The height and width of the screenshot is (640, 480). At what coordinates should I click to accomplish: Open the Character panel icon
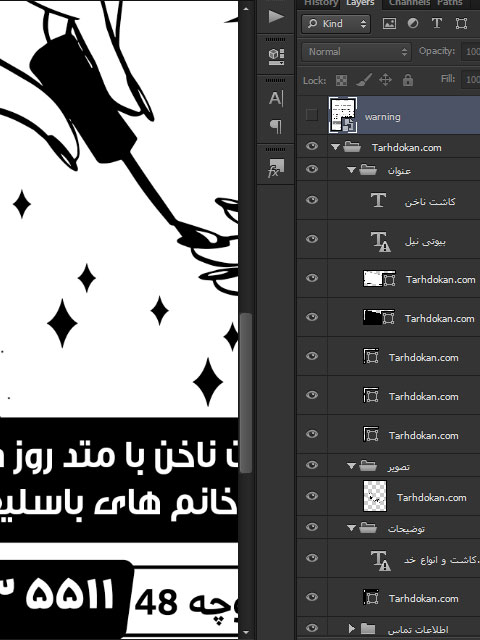[276, 98]
